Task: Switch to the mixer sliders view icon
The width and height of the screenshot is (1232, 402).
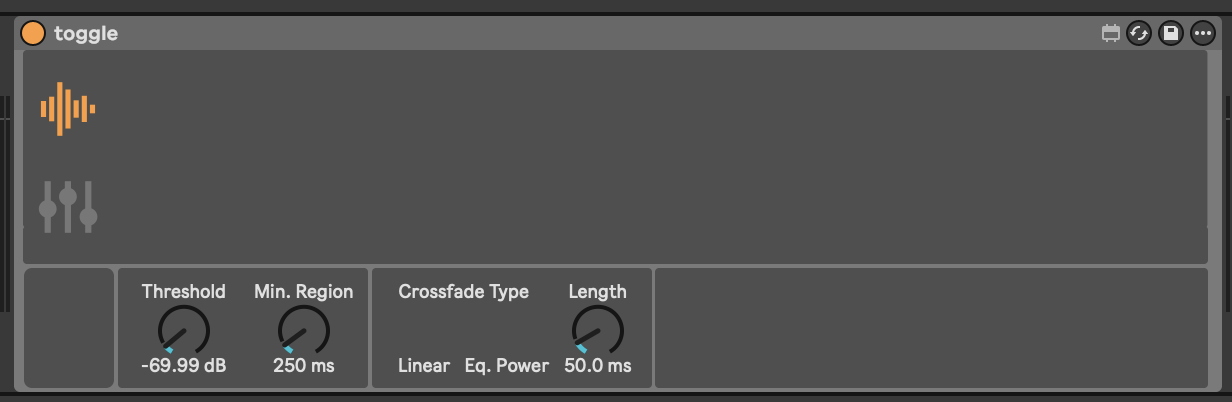Action: pos(67,207)
